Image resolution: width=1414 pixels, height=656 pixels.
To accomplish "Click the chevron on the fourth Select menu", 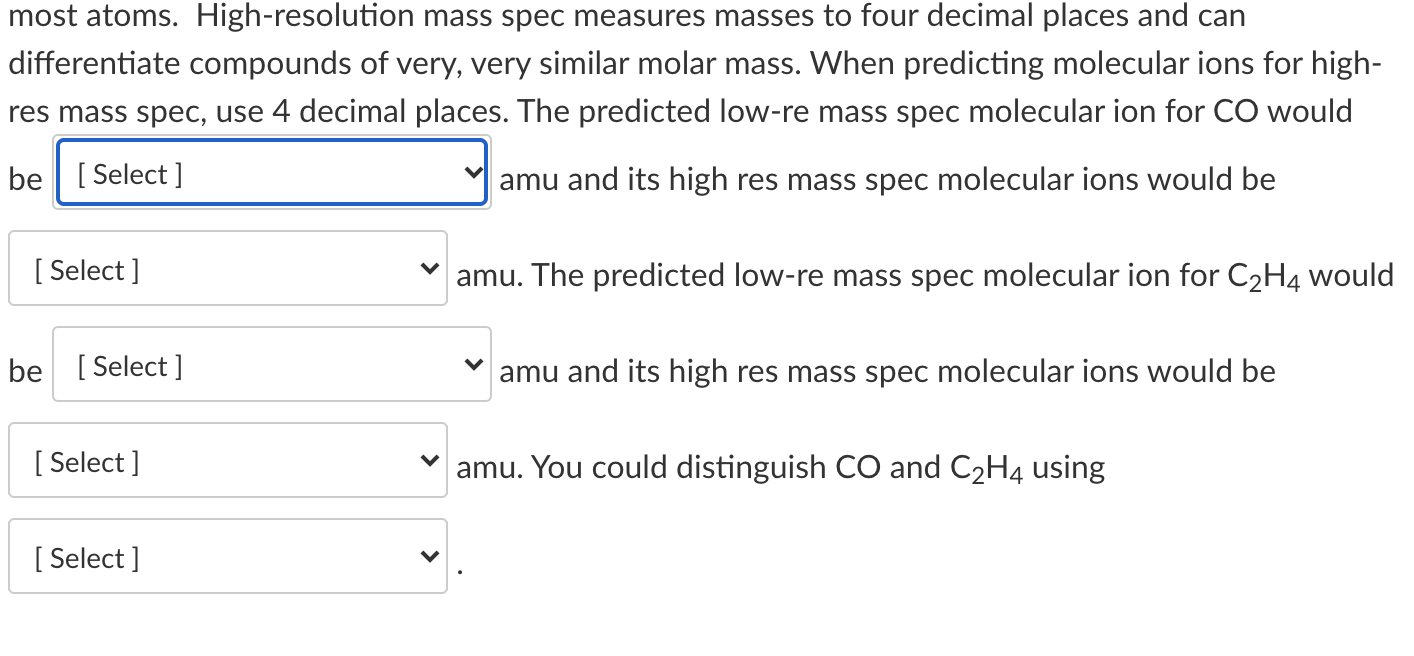I will click(430, 459).
